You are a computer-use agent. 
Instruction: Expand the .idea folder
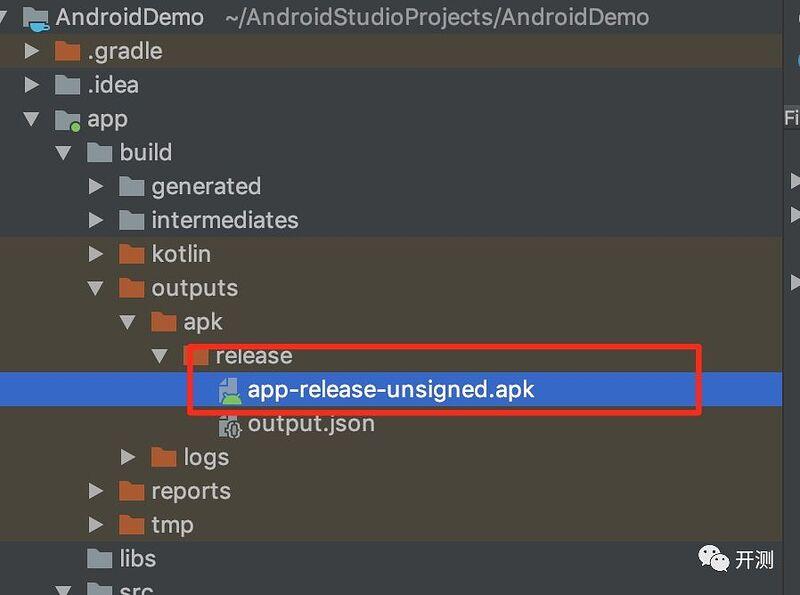32,85
